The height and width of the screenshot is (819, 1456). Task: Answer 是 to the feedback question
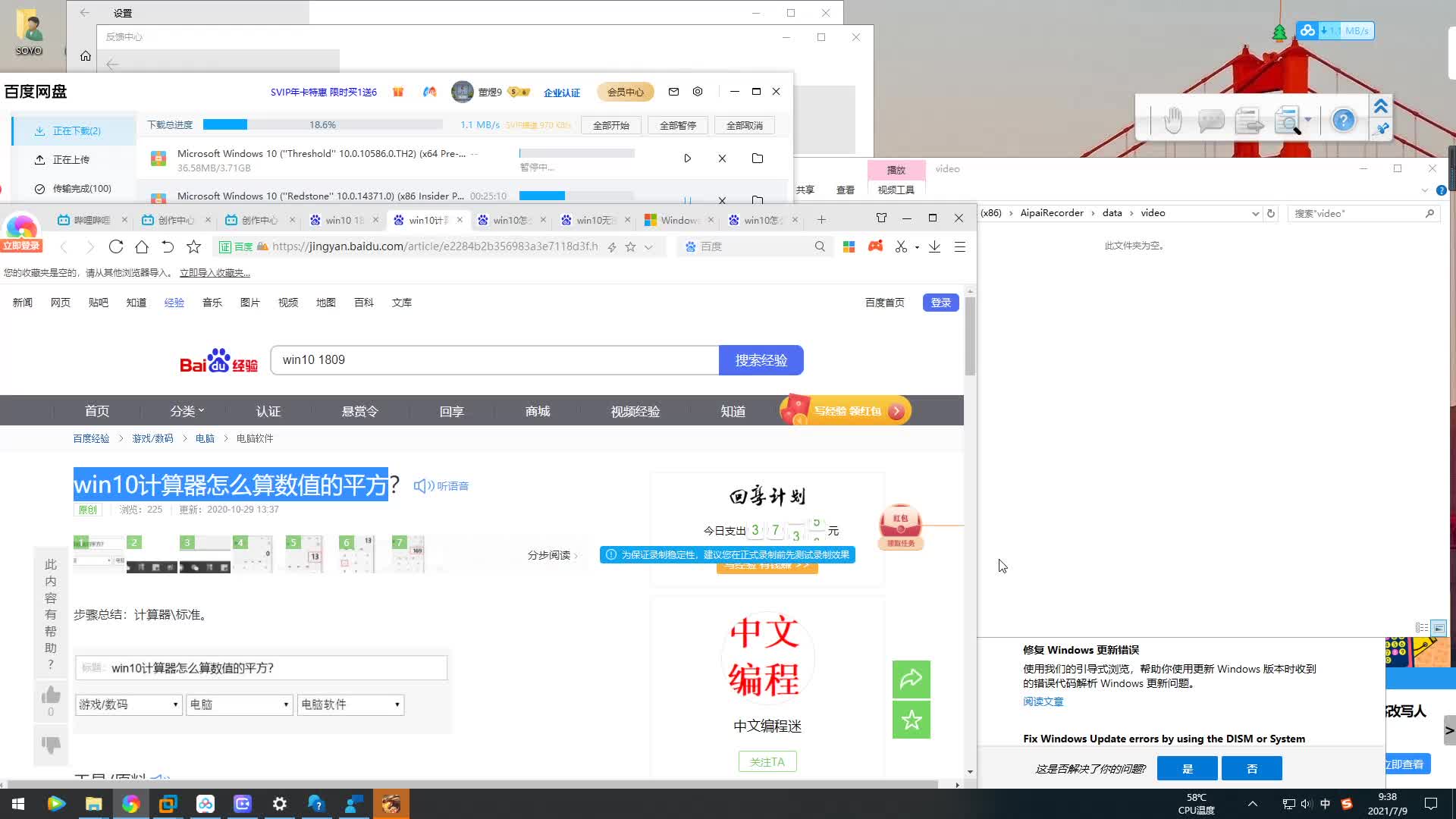point(1188,768)
